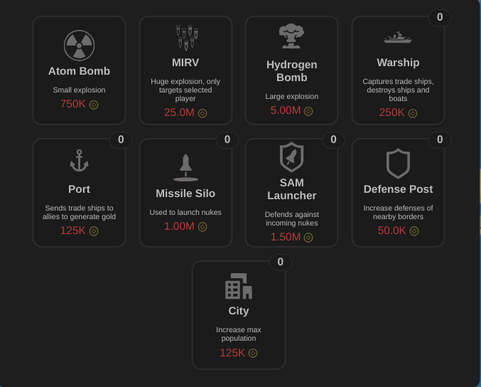Click the Defense Post shield icon

pyautogui.click(x=398, y=164)
